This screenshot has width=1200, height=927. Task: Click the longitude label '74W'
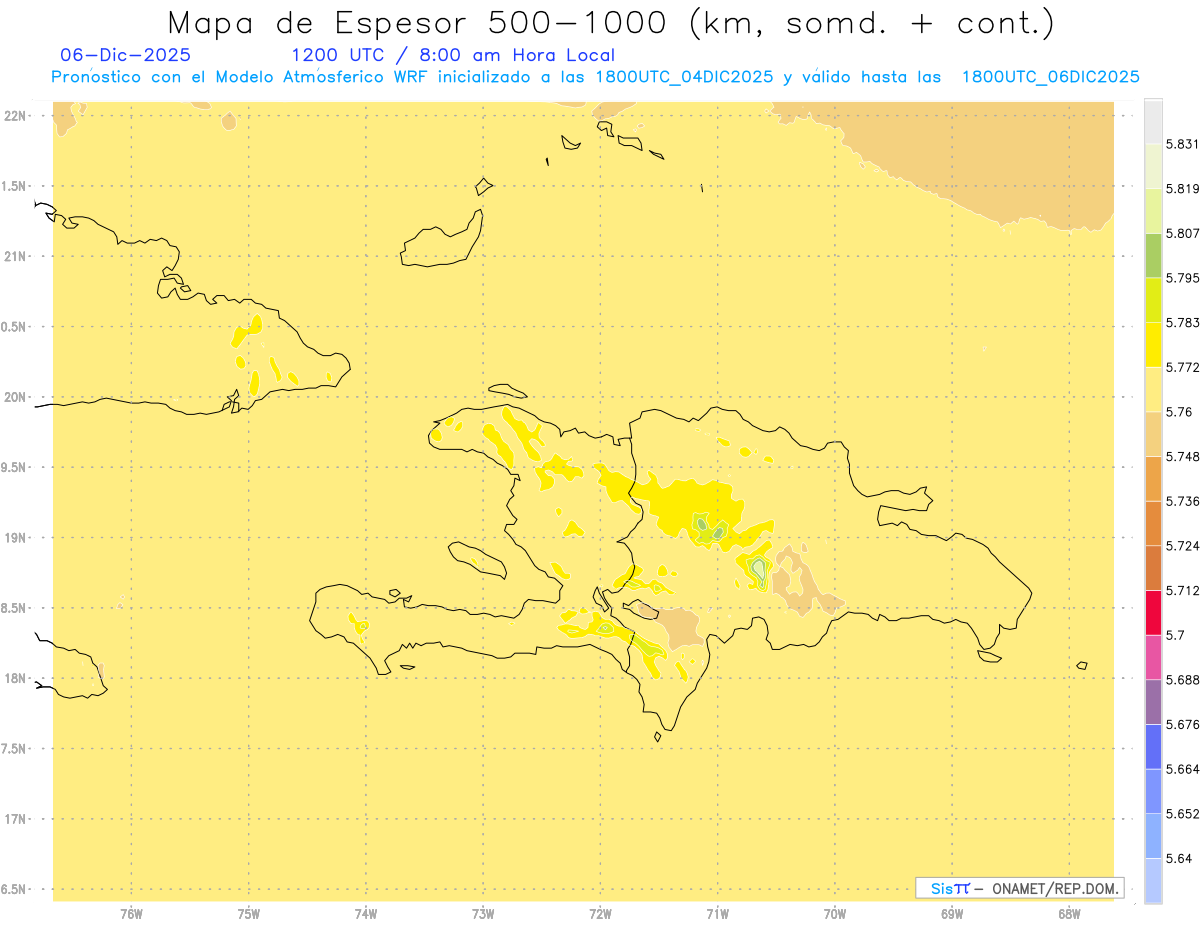click(366, 914)
